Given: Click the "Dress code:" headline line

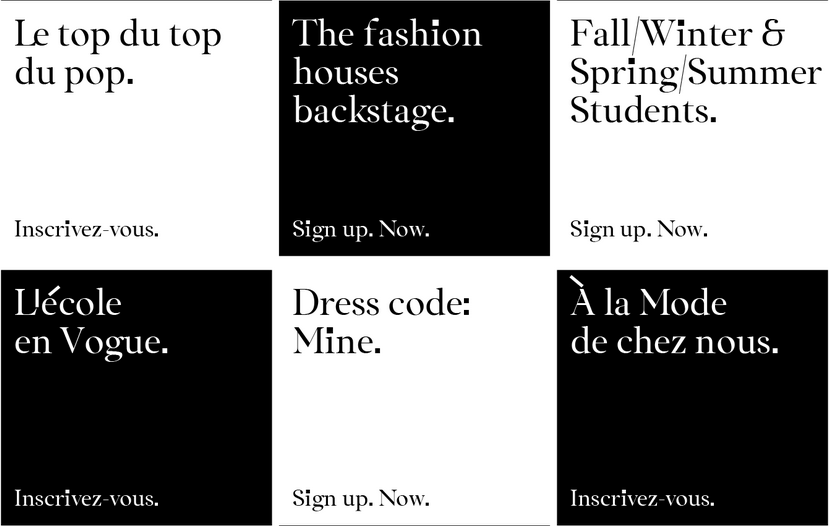Looking at the screenshot, I should tap(381, 303).
